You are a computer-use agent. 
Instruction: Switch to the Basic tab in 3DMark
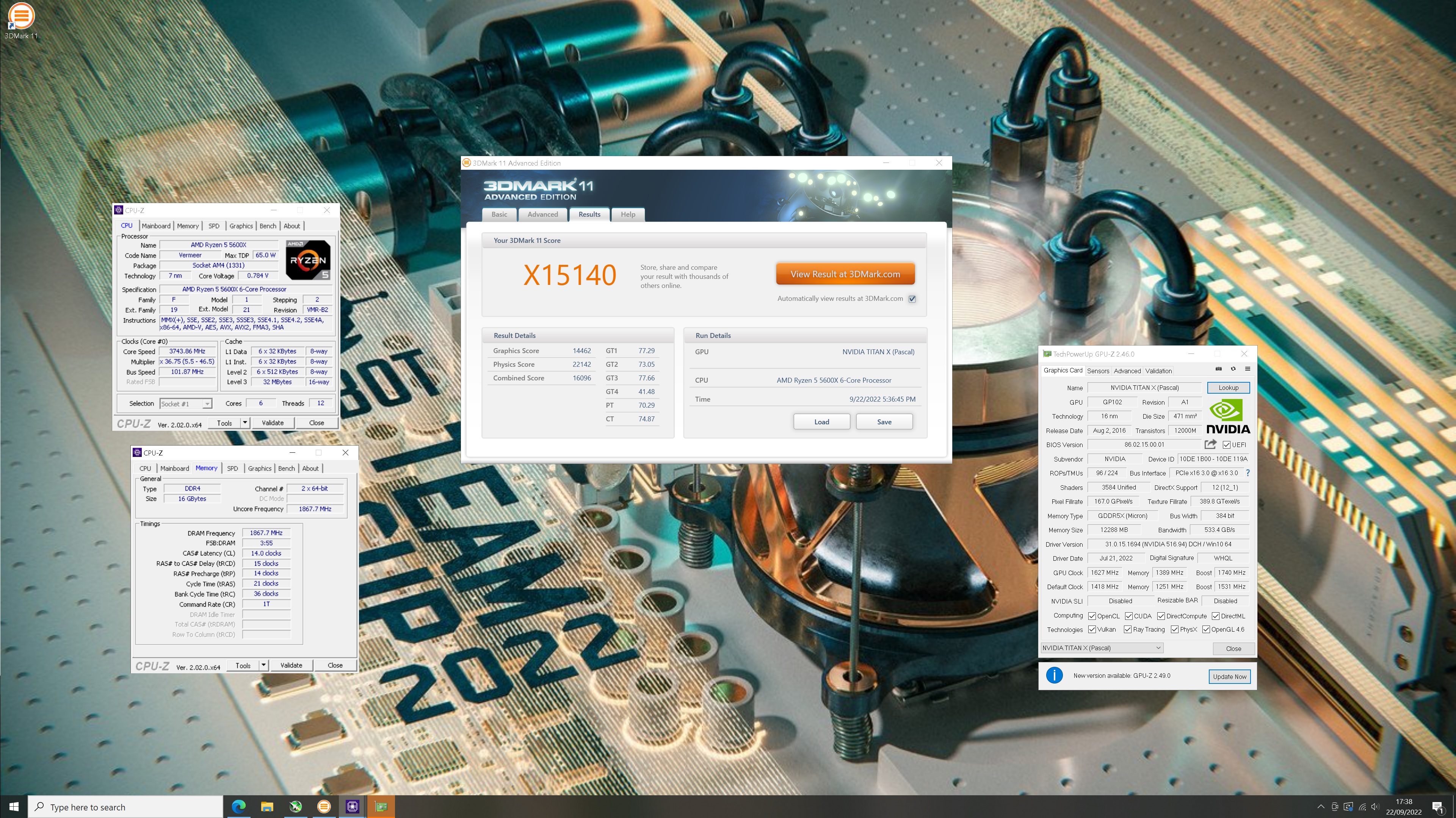499,214
